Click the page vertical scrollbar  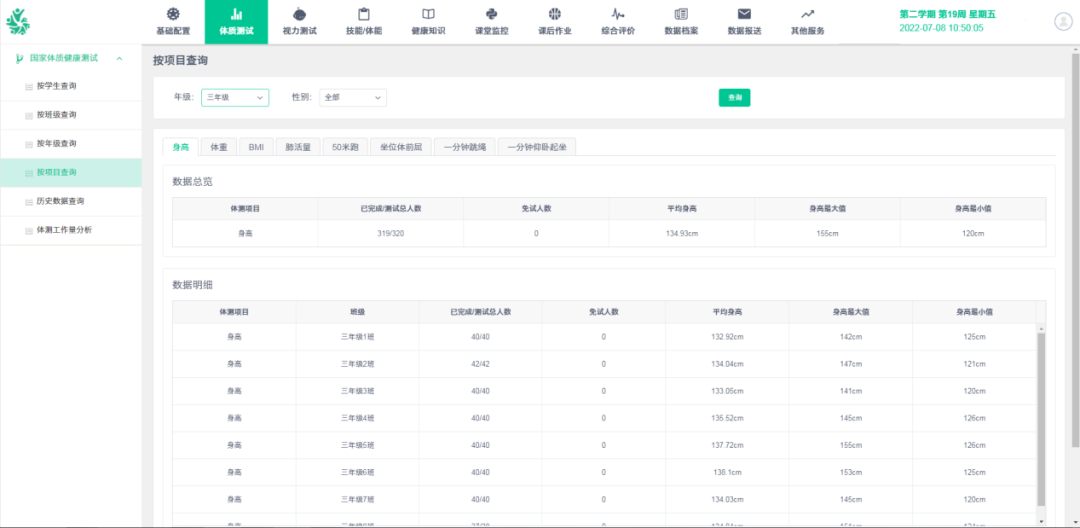(x=1075, y=251)
